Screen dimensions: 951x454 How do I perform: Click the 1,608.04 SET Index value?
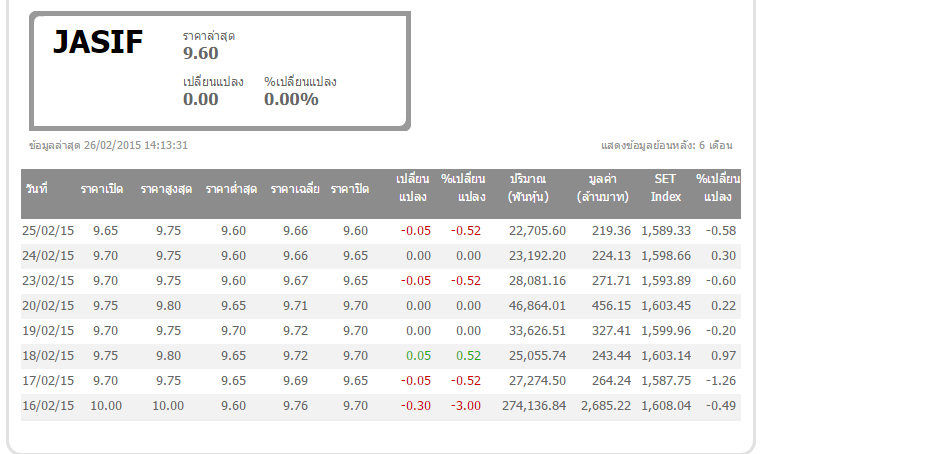(666, 406)
